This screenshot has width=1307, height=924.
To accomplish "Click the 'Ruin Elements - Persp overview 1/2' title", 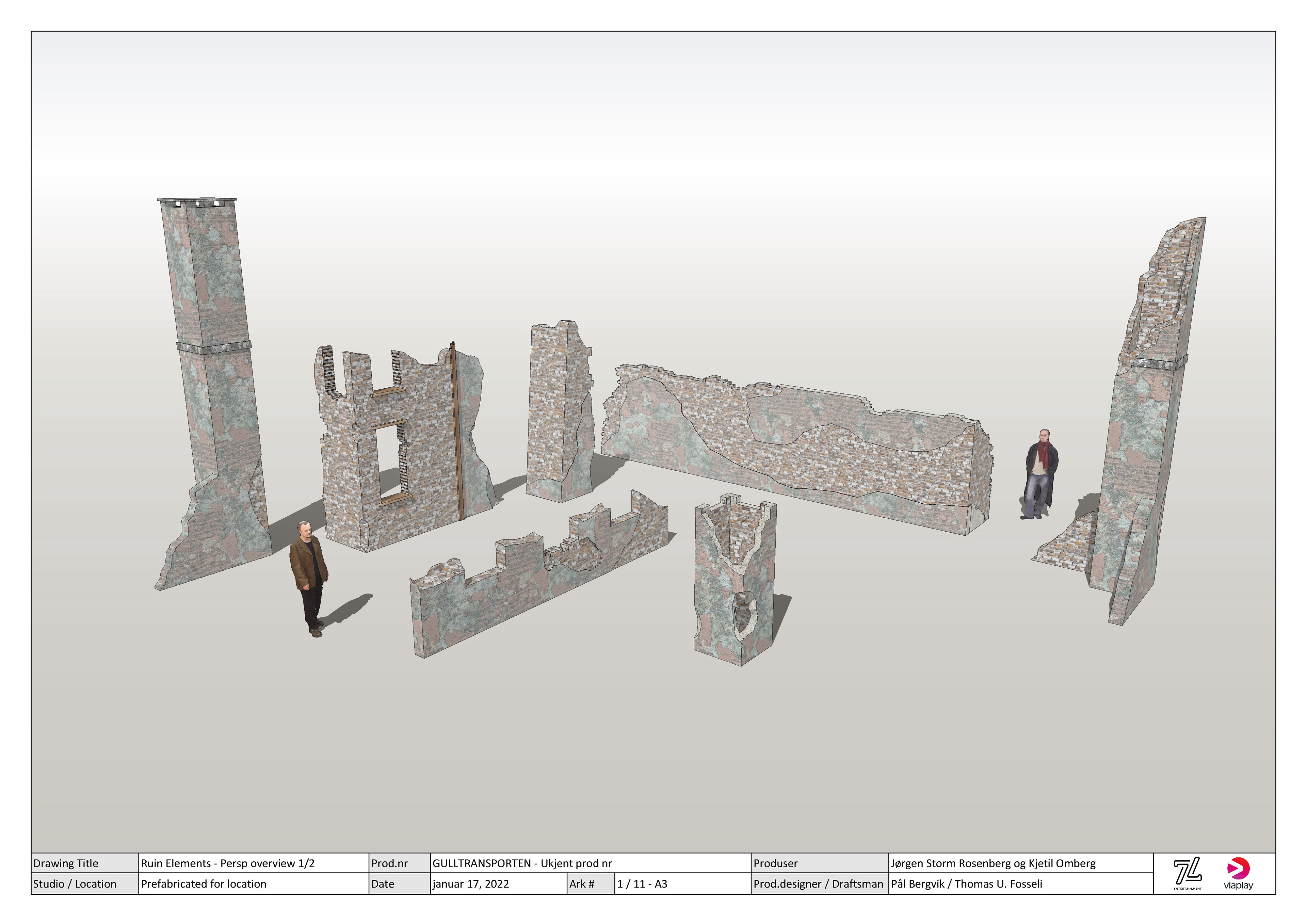I will (x=228, y=863).
